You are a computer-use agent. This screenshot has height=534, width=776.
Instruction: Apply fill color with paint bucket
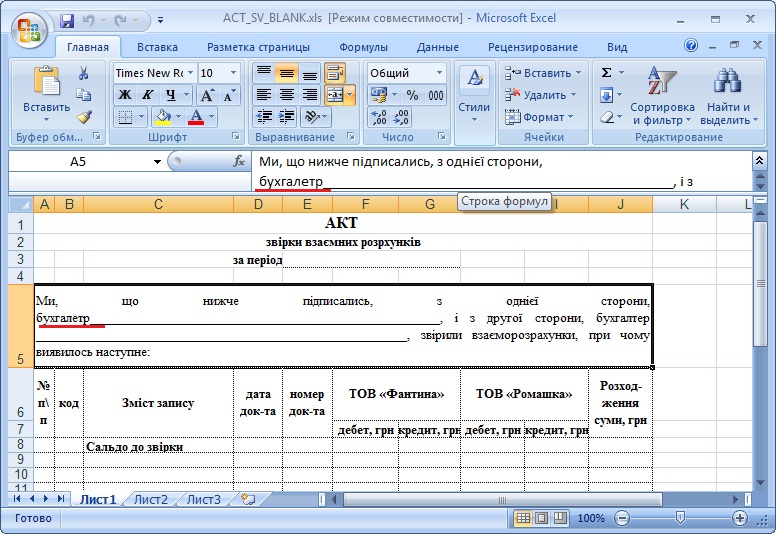coord(163,117)
